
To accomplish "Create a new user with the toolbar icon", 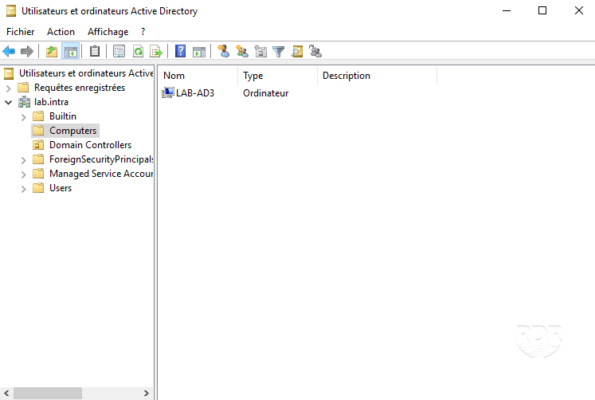I will click(x=223, y=51).
